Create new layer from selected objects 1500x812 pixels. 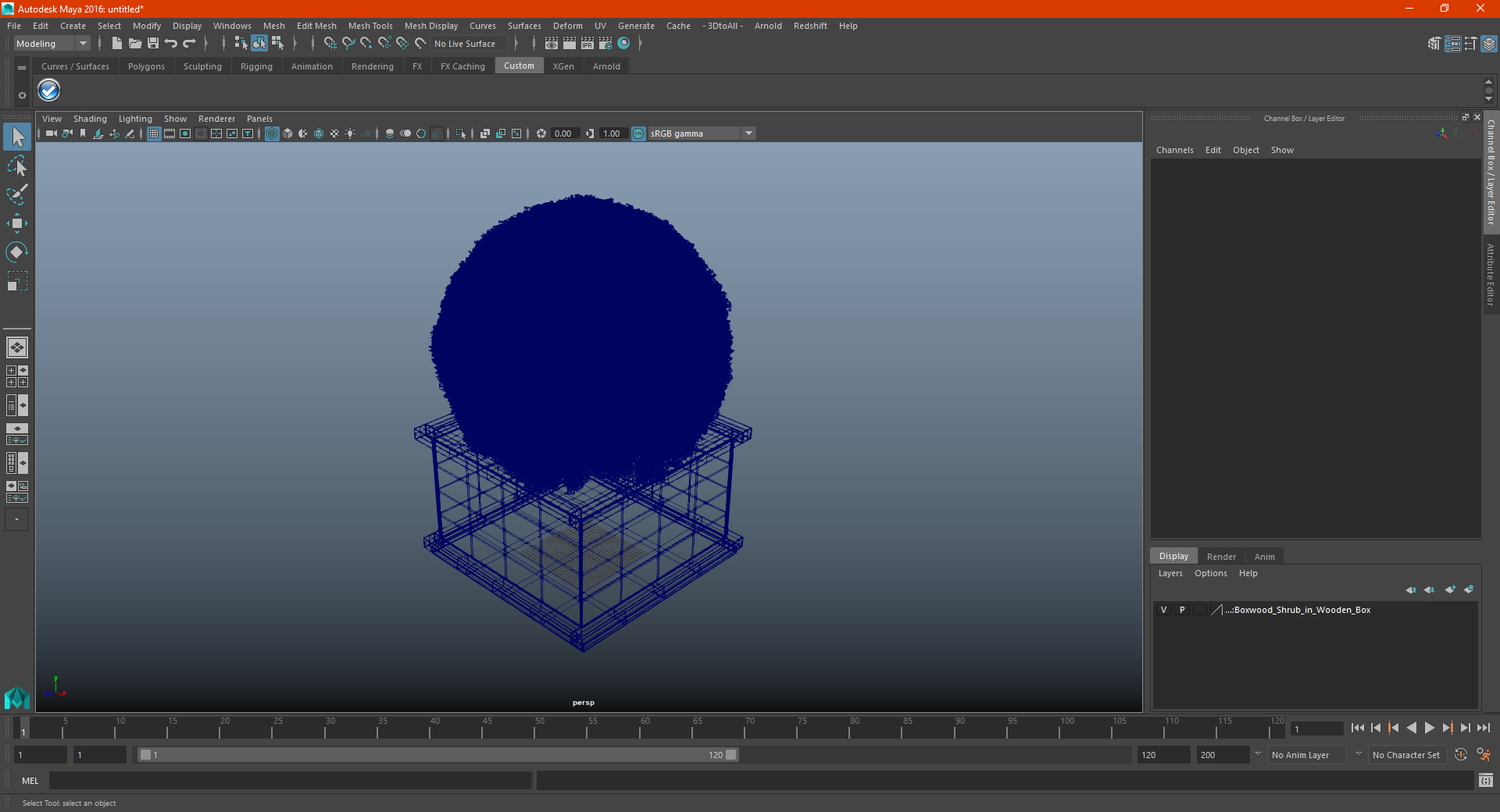tap(1469, 589)
